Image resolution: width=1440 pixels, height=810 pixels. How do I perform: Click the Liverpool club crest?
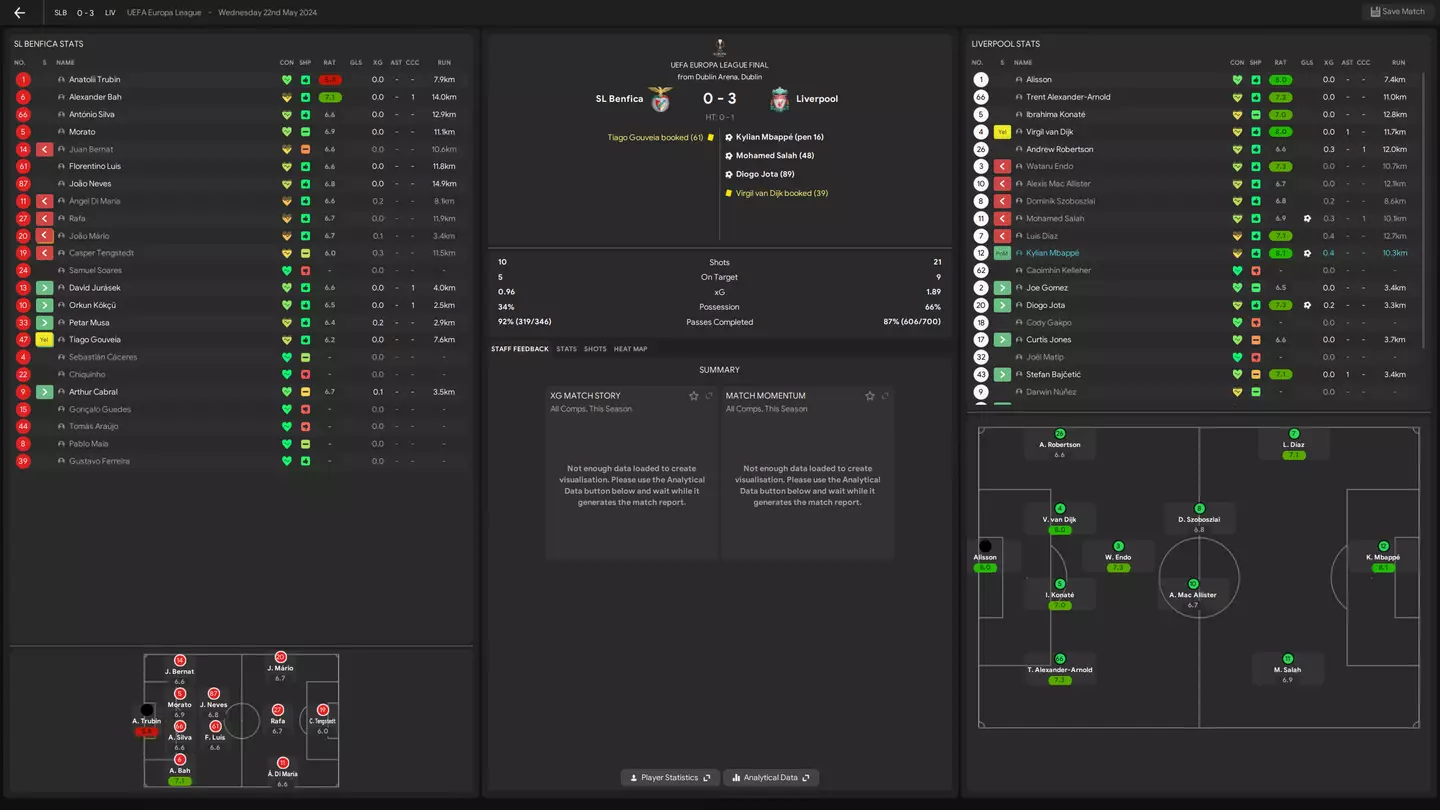click(x=779, y=99)
